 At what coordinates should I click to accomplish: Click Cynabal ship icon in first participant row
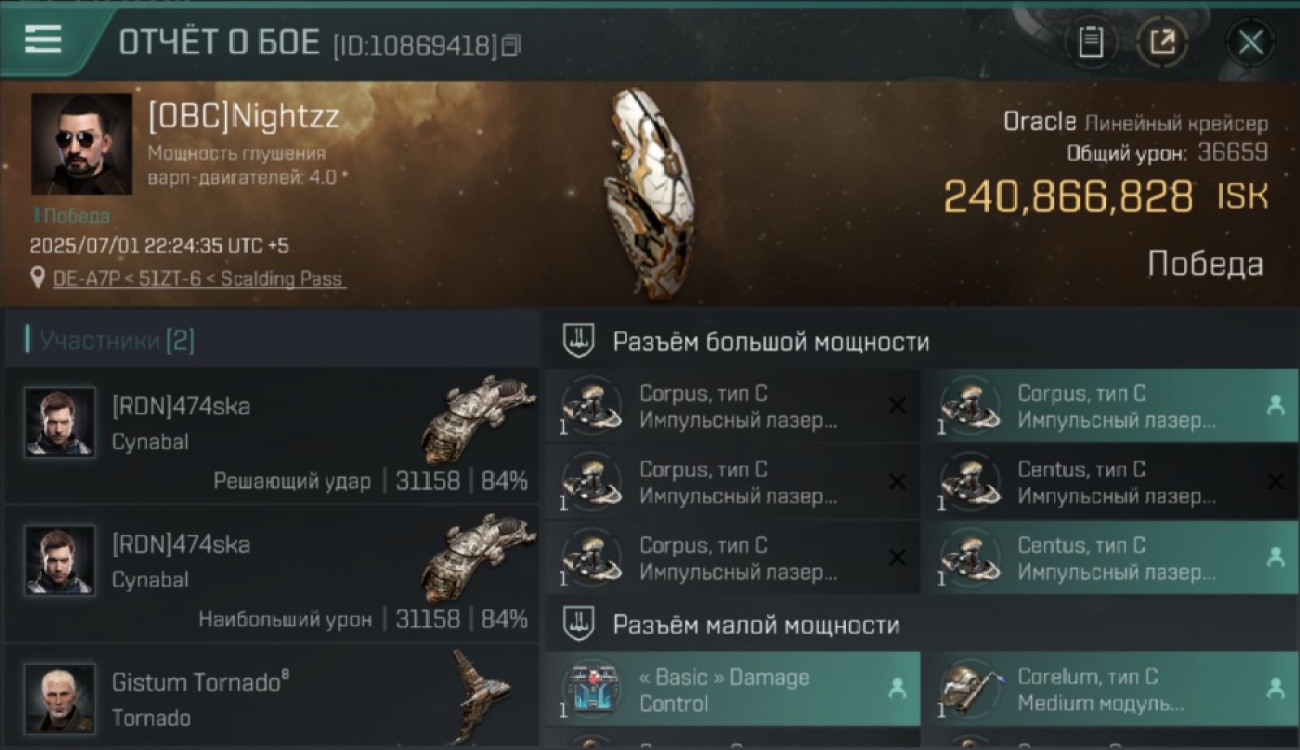478,419
